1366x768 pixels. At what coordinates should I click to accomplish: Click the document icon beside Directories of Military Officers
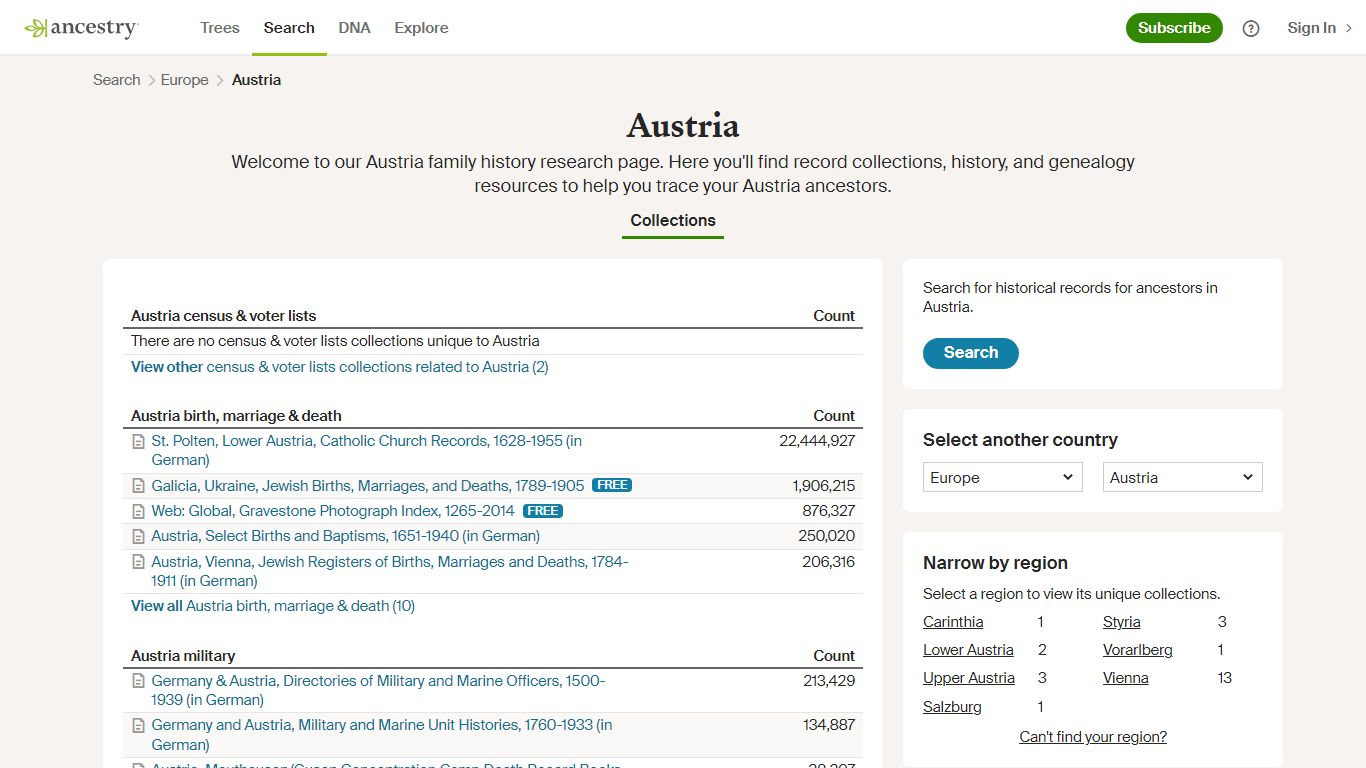click(139, 681)
